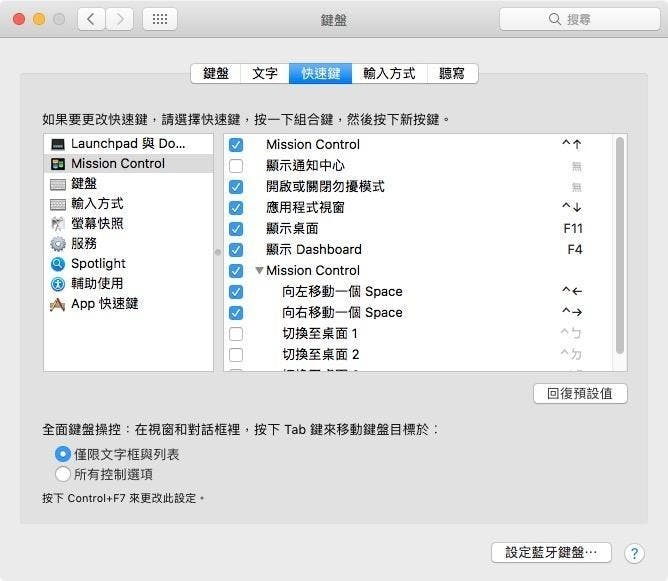The image size is (668, 581).
Task: Click the 輔助使用 accessibility icon
Action: [58, 284]
